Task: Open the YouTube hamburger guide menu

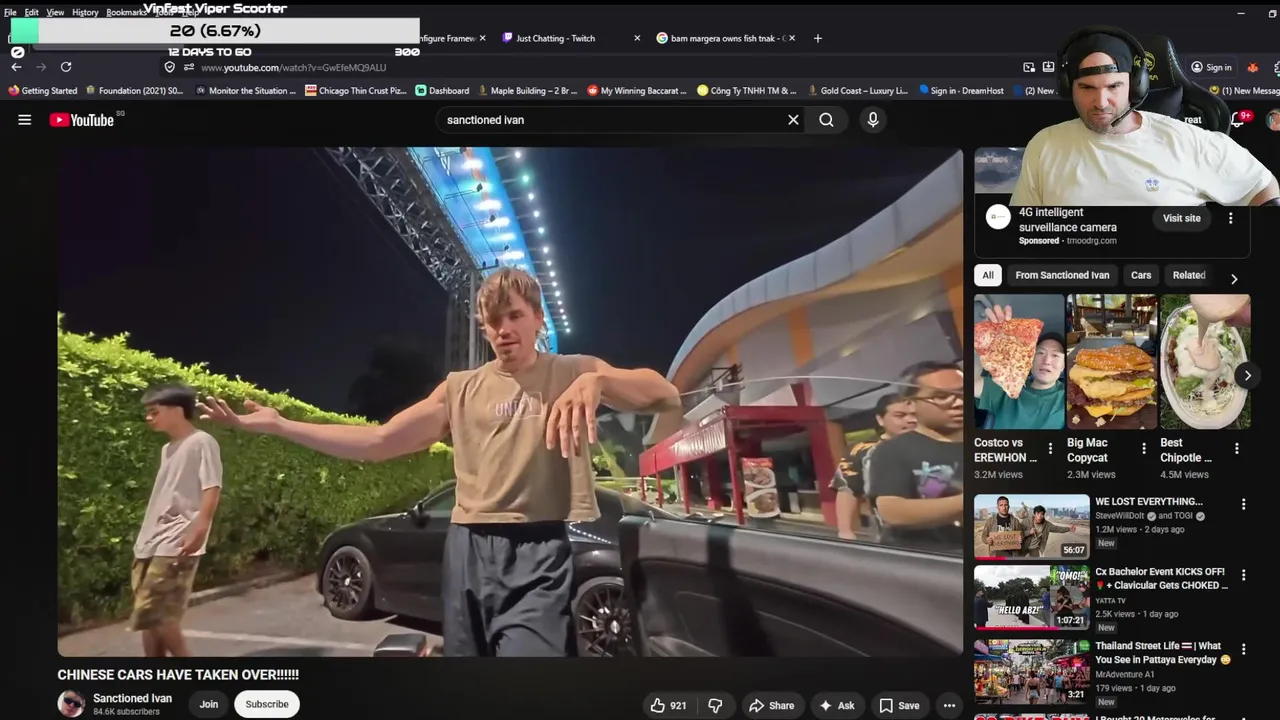Action: 25,120
